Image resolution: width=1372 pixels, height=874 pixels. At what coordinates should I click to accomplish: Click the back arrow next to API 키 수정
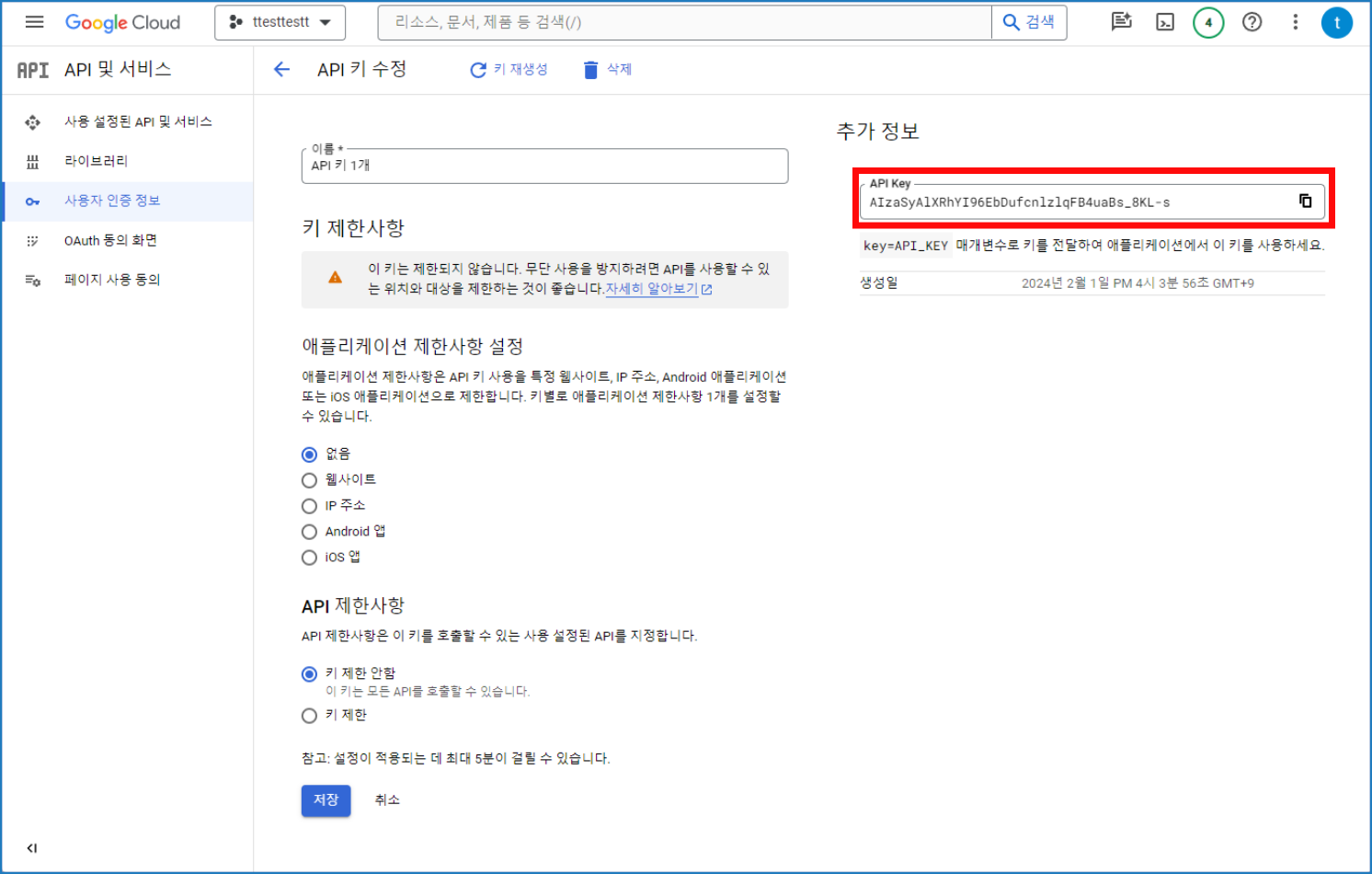point(281,69)
